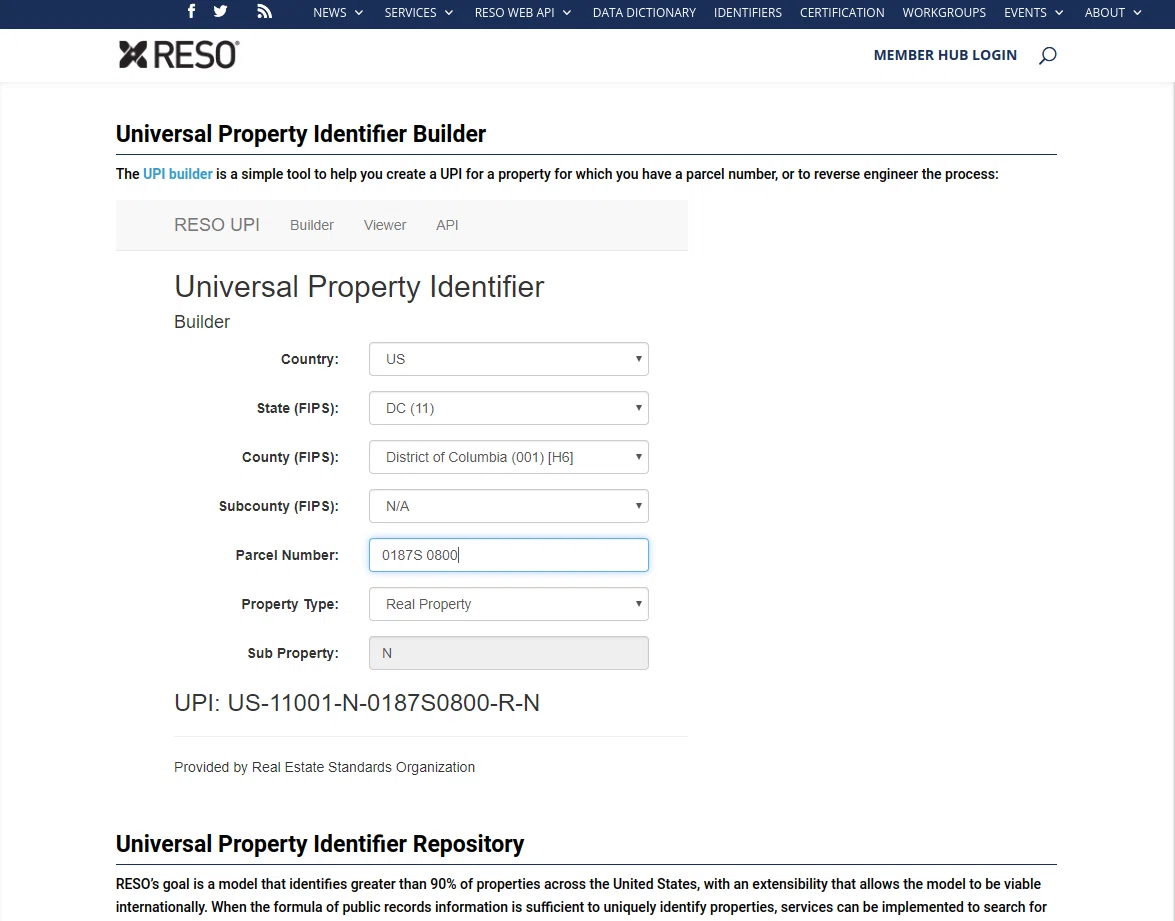The height and width of the screenshot is (921, 1175).
Task: Switch to the Viewer tab
Action: pyautogui.click(x=384, y=225)
